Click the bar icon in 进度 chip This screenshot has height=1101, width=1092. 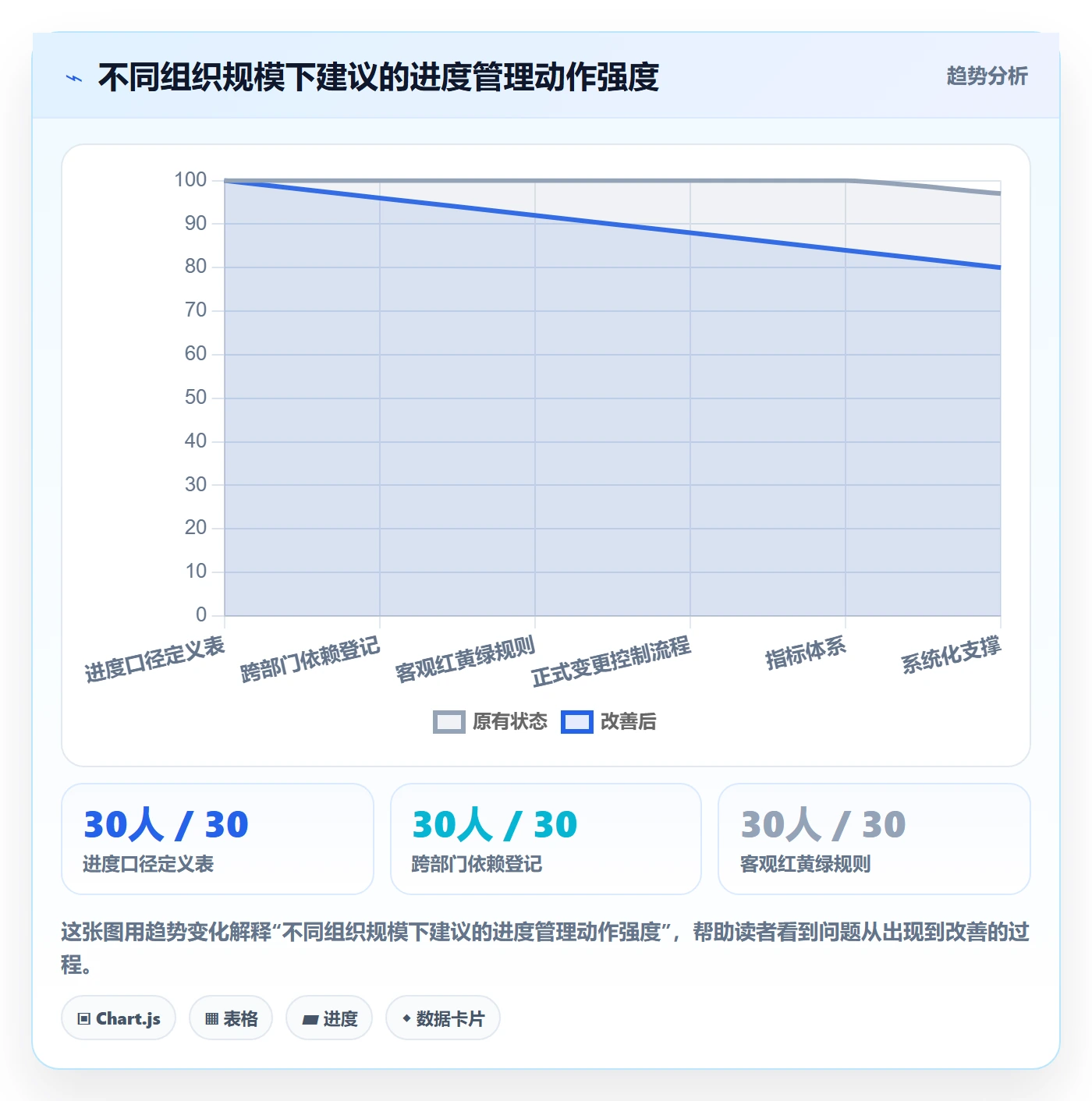click(x=310, y=1019)
